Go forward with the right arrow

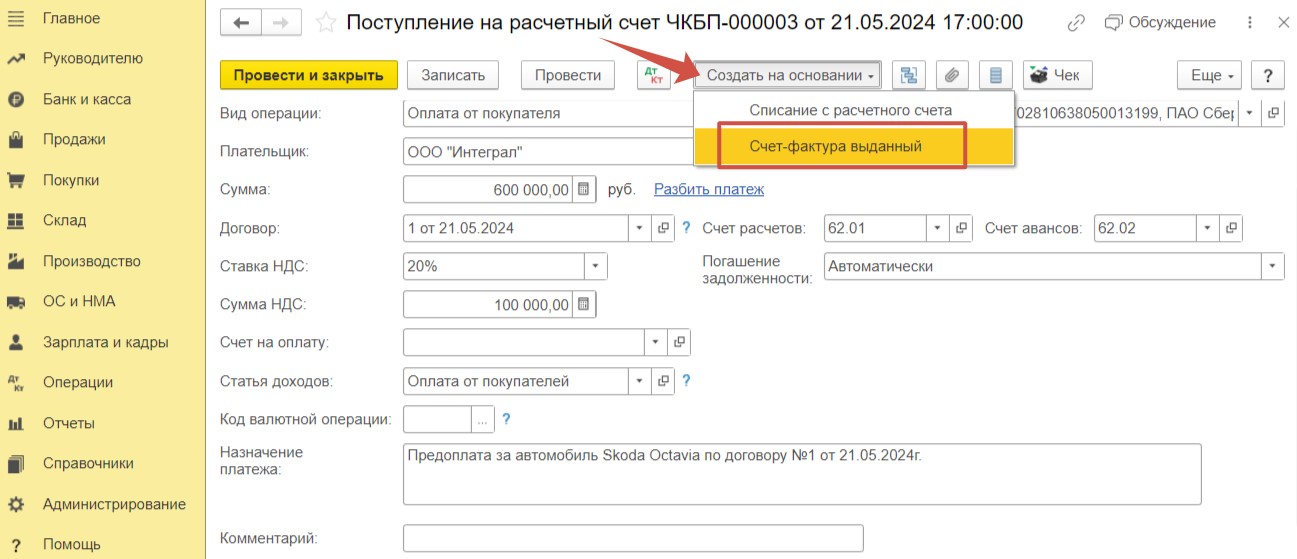point(281,22)
